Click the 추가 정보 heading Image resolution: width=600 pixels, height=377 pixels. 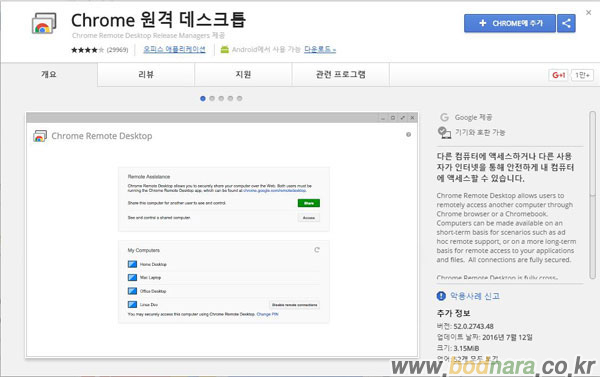click(x=453, y=313)
